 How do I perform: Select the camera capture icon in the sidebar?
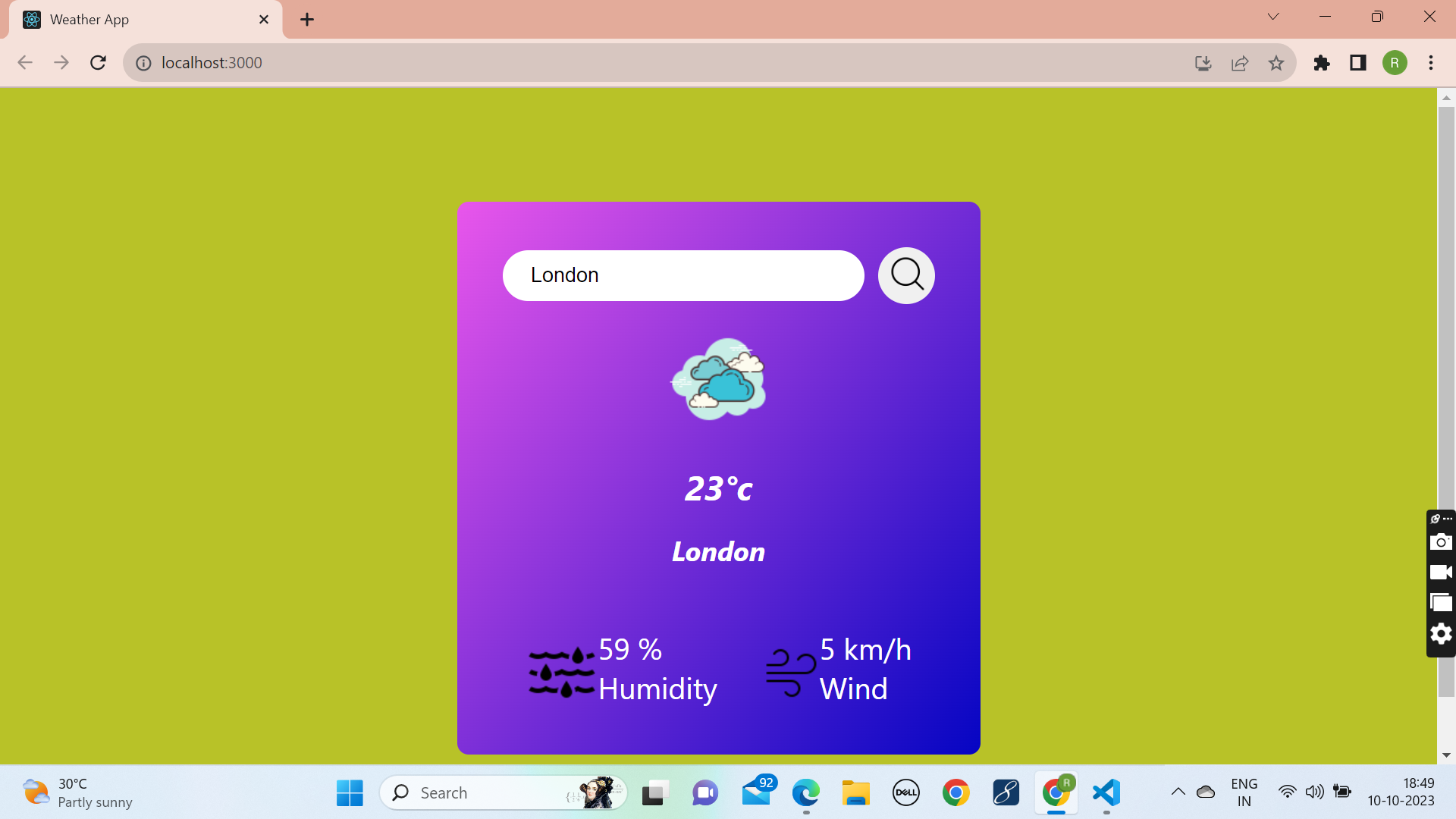coord(1442,541)
